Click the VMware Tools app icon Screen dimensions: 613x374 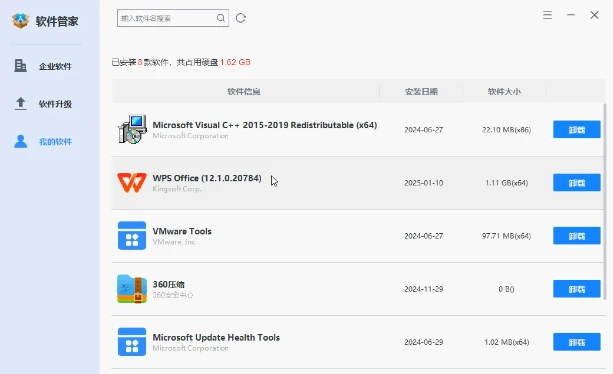point(132,236)
